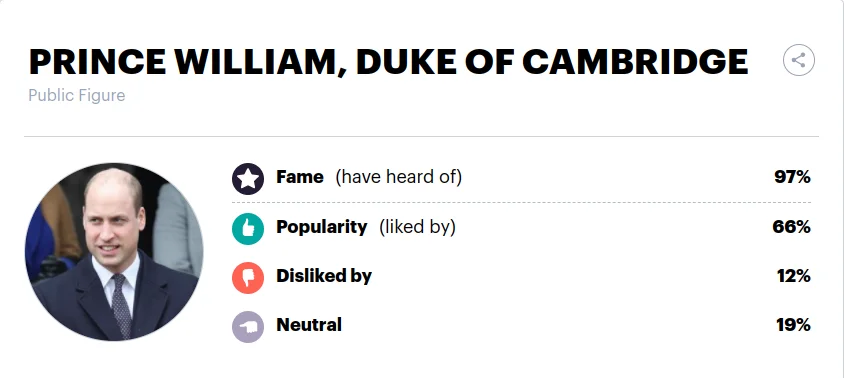
Task: Click the 19% neutral value
Action: [793, 325]
